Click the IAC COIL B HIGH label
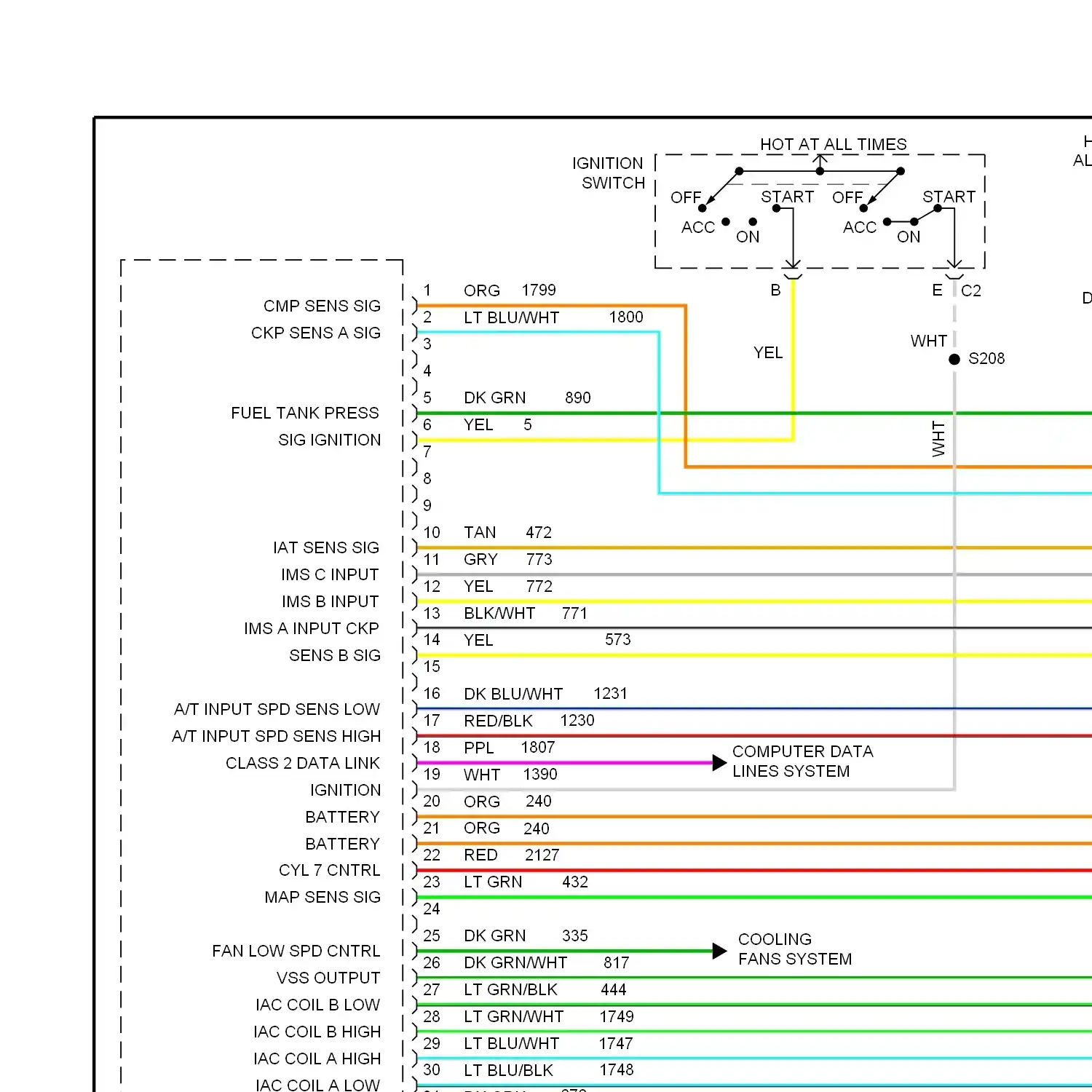Screen dimensions: 1092x1092 click(317, 1032)
